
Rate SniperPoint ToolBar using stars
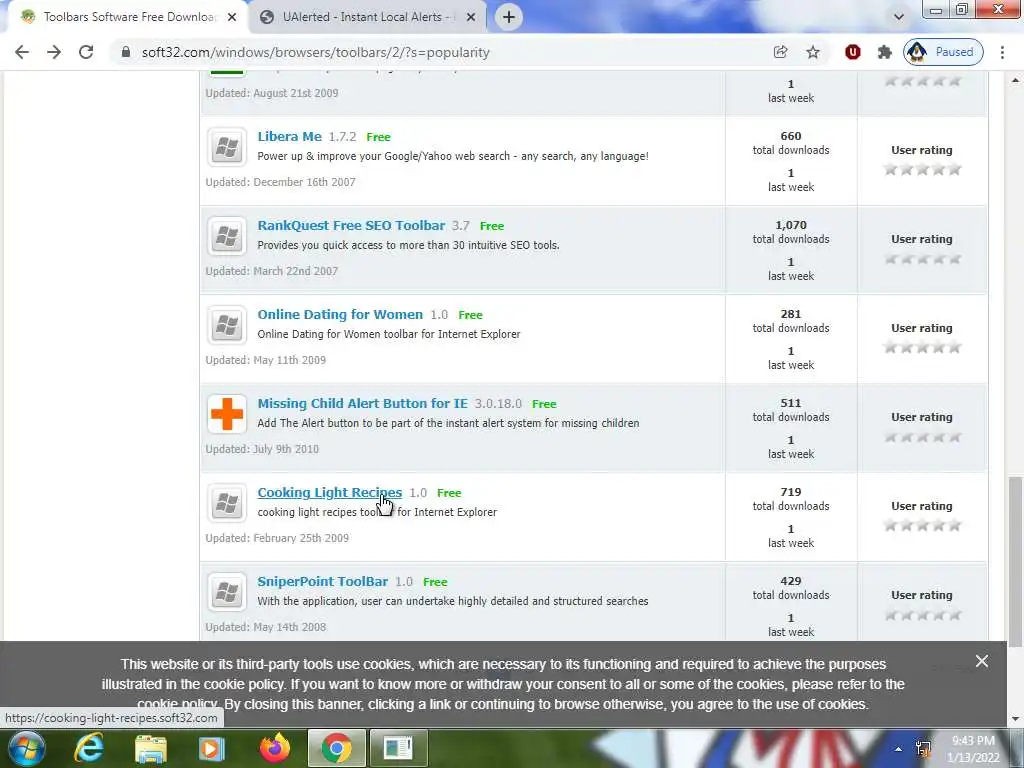coord(922,615)
